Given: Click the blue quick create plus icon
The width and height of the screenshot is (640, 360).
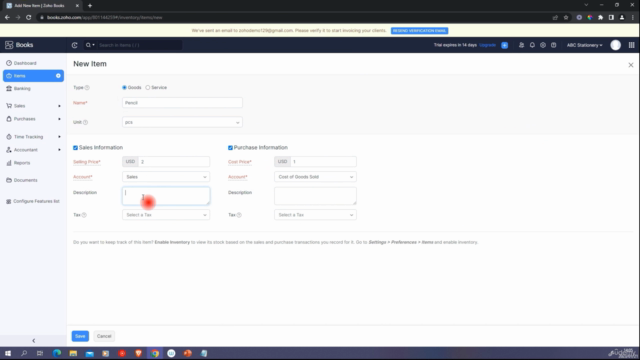Looking at the screenshot, I should 504,45.
